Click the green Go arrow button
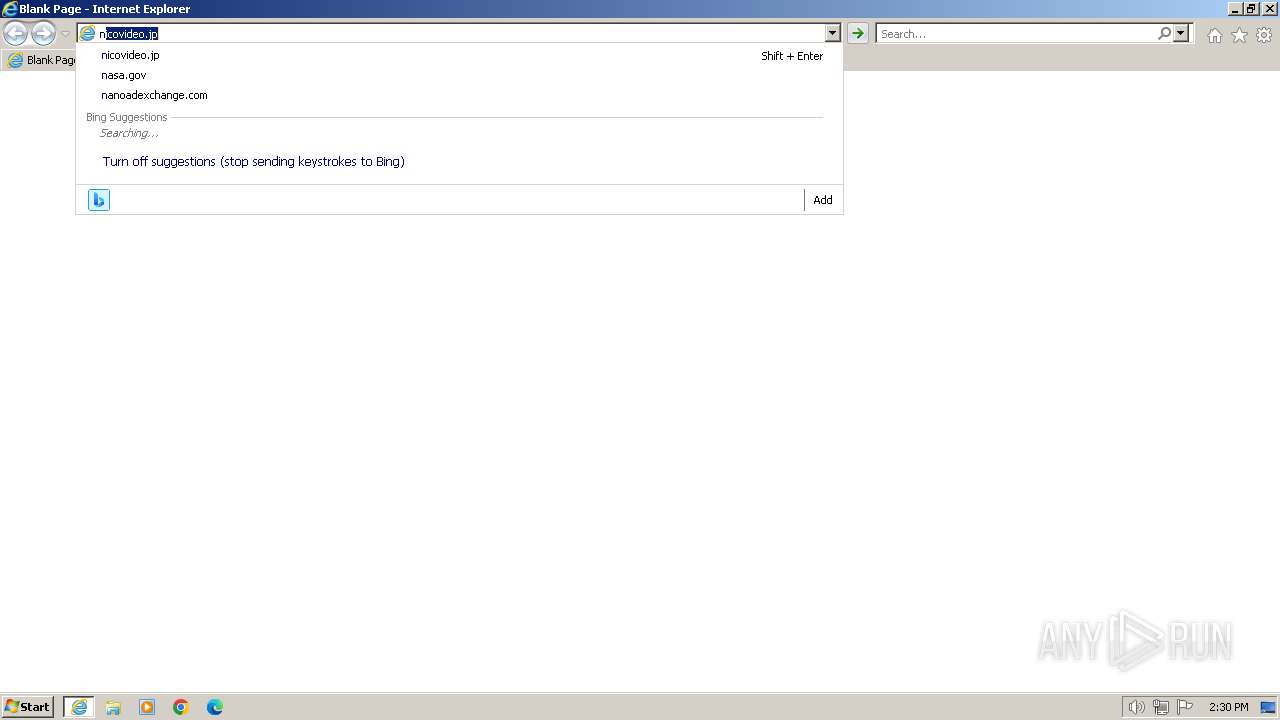 [858, 34]
